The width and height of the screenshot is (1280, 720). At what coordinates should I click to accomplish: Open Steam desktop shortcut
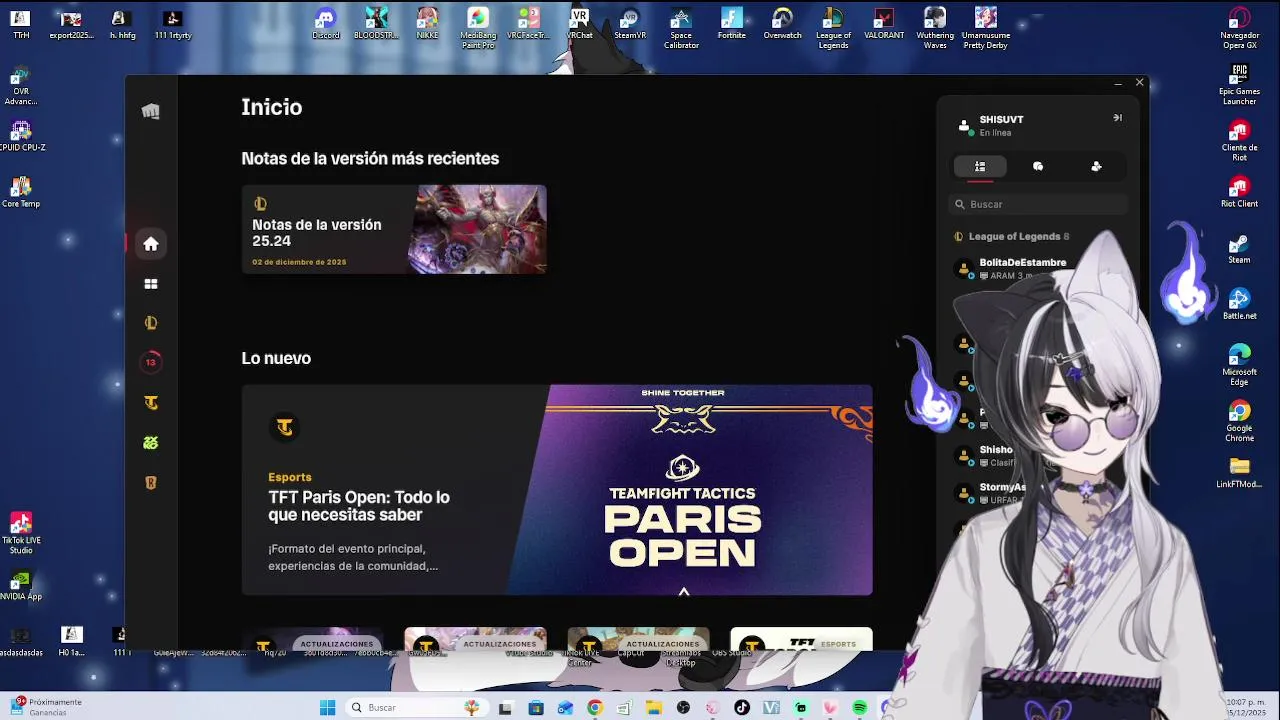[1239, 248]
